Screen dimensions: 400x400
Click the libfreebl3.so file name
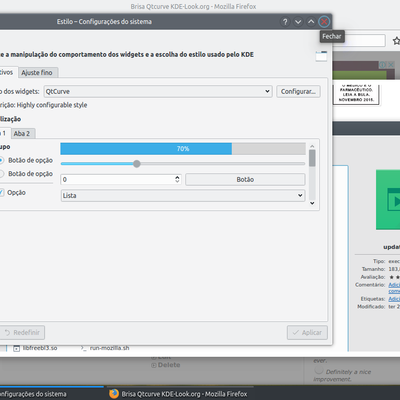click(x=40, y=348)
